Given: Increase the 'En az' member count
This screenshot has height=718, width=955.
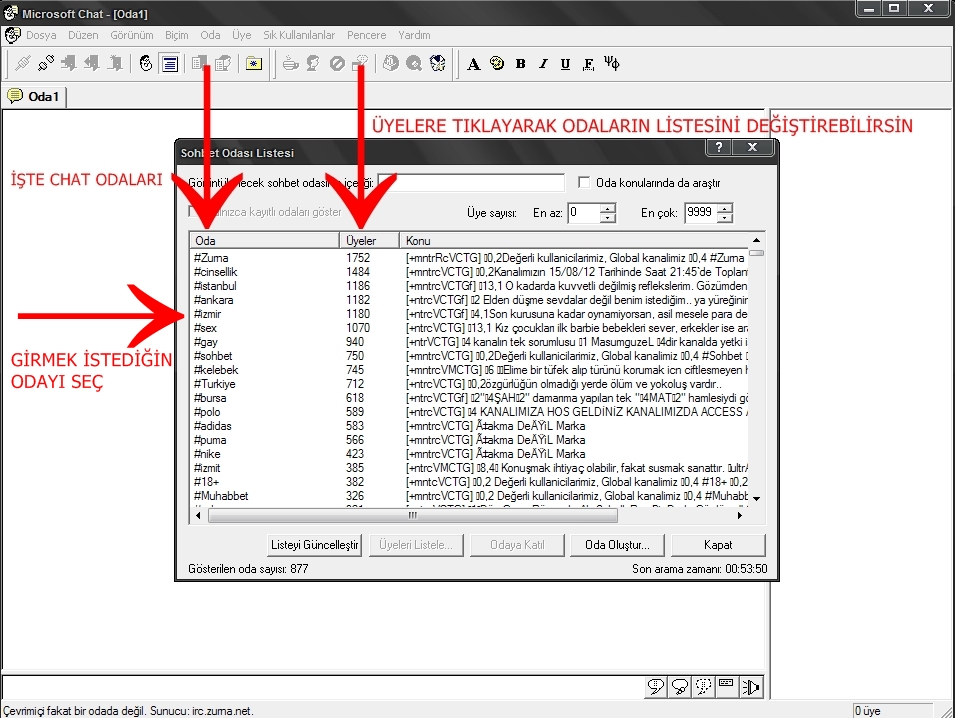Looking at the screenshot, I should 608,208.
